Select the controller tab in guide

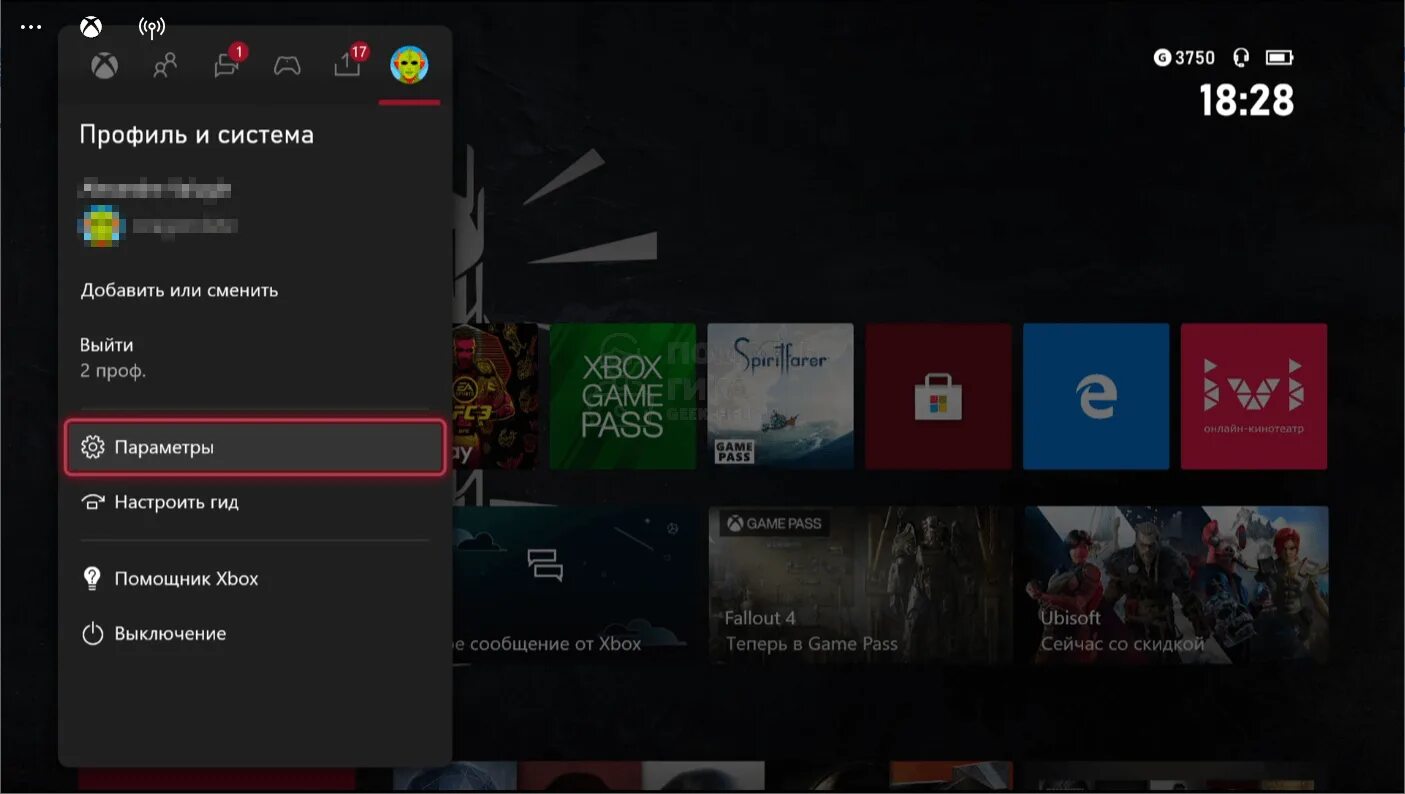tap(287, 66)
